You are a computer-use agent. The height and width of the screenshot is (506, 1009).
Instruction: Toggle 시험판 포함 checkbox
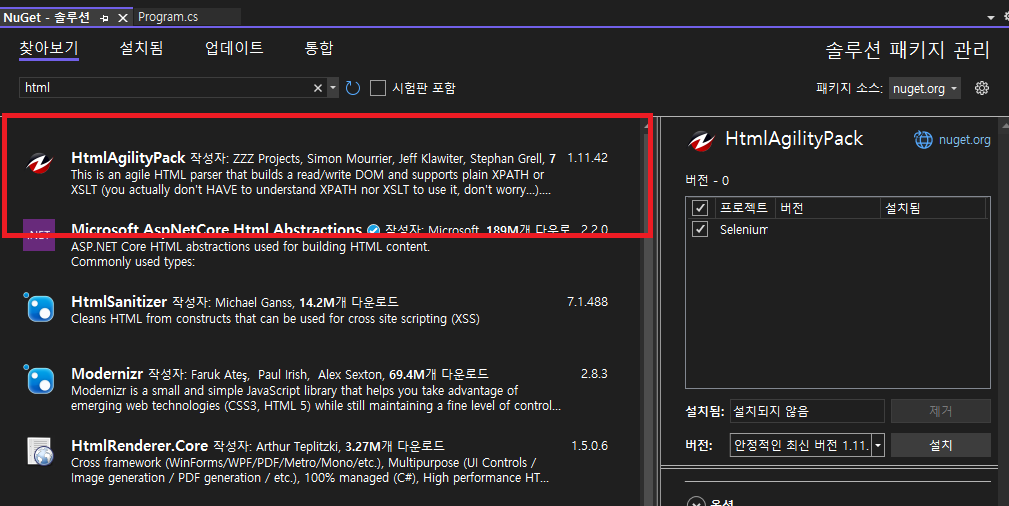pos(378,88)
